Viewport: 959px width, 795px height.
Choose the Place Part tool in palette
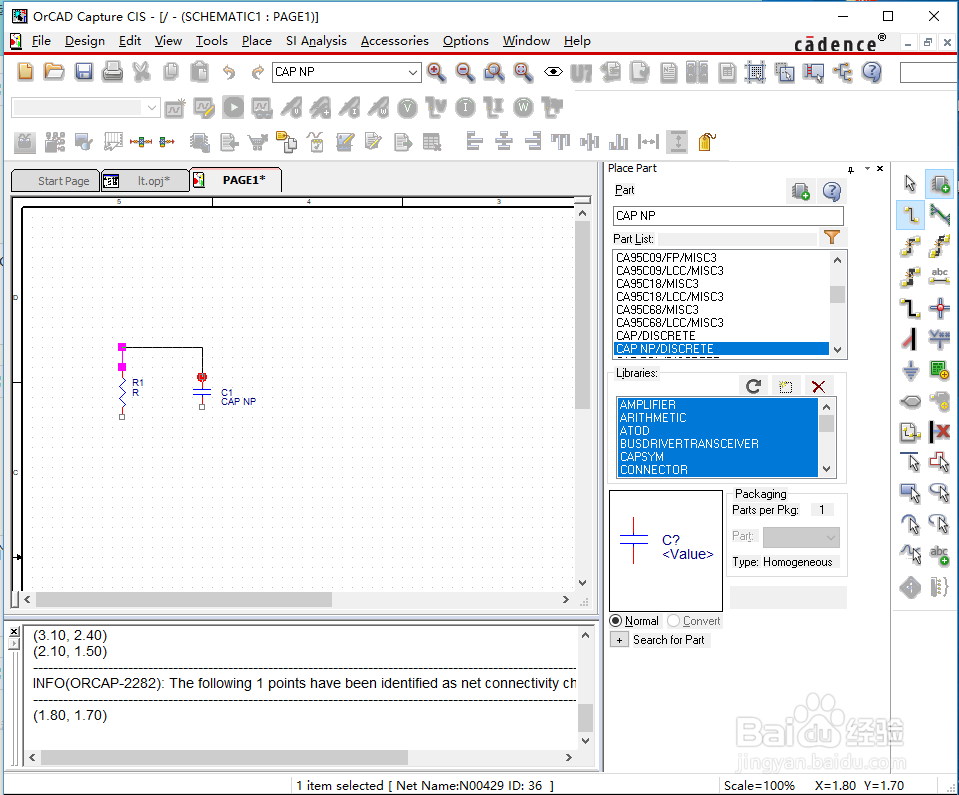click(939, 183)
